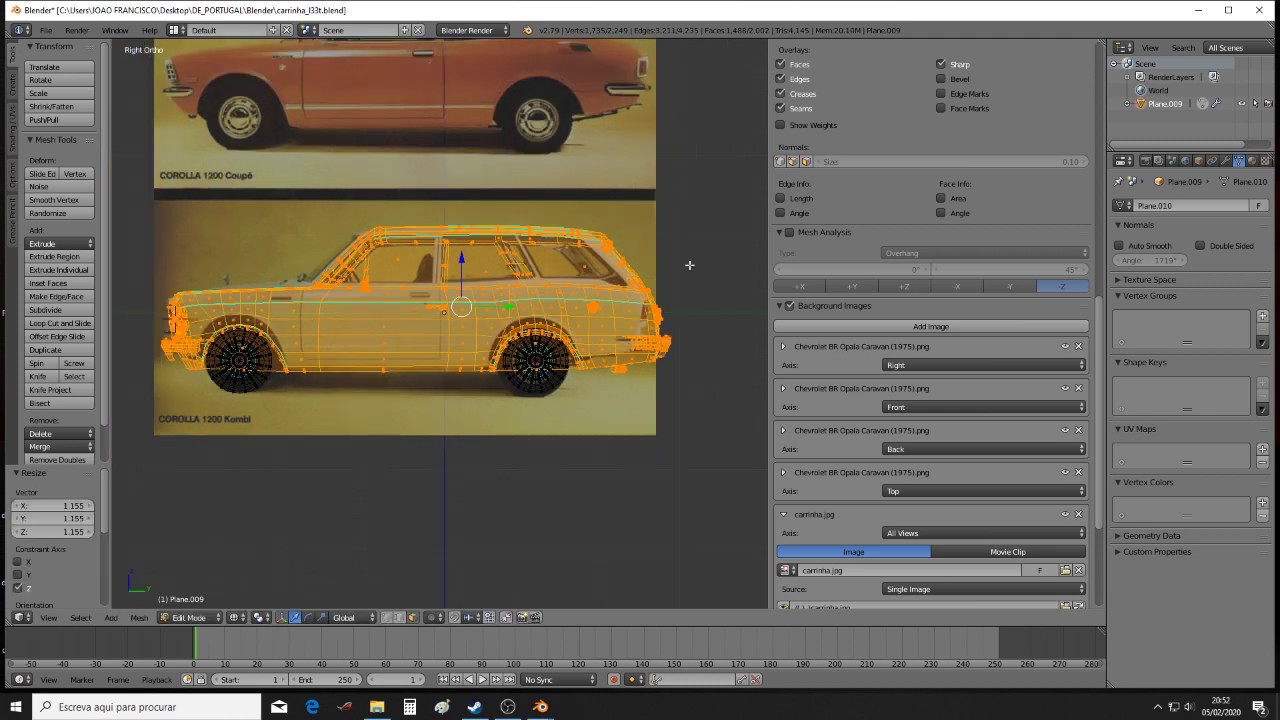Viewport: 1280px width, 720px height.
Task: Switch to the Movie Clip tab
Action: pos(1007,552)
